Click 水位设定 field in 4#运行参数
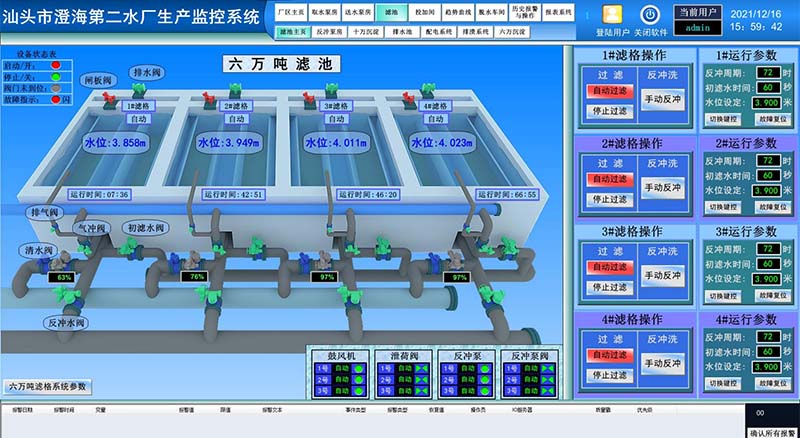 [767, 367]
